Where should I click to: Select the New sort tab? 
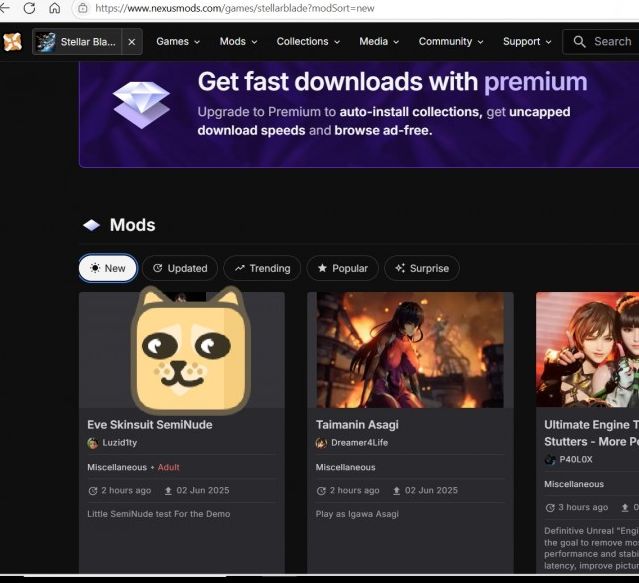(x=108, y=268)
